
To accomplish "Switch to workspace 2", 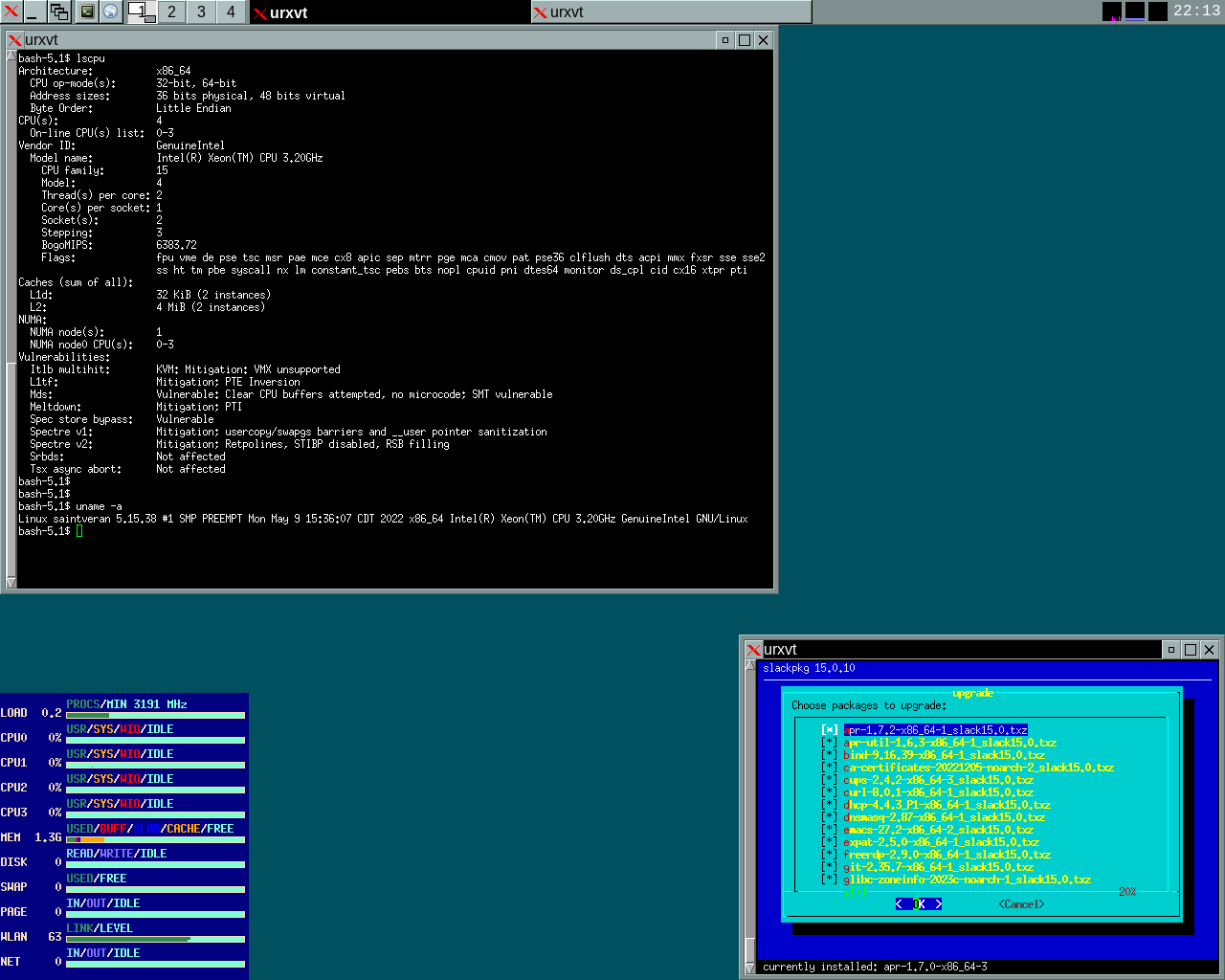I will (x=171, y=11).
